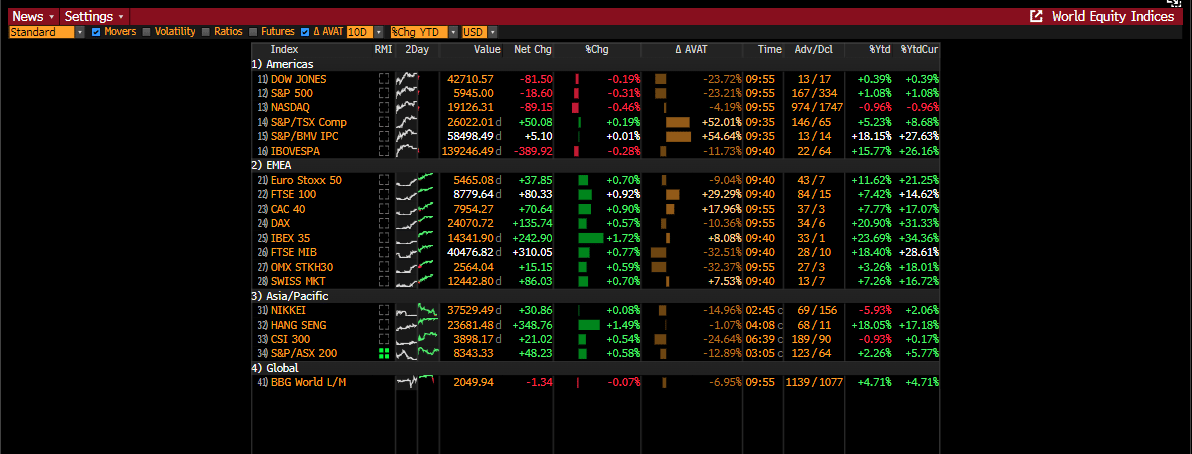Click the RMI icon for CSI 300

pyautogui.click(x=384, y=338)
